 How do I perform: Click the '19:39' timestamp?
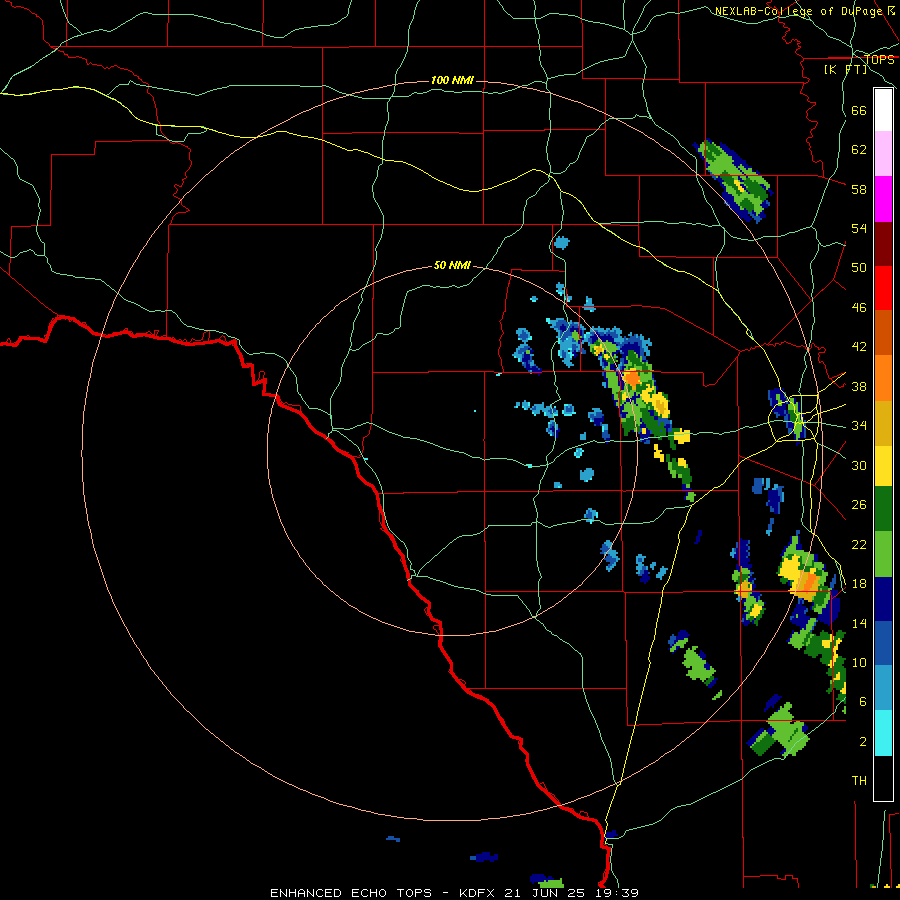click(615, 893)
